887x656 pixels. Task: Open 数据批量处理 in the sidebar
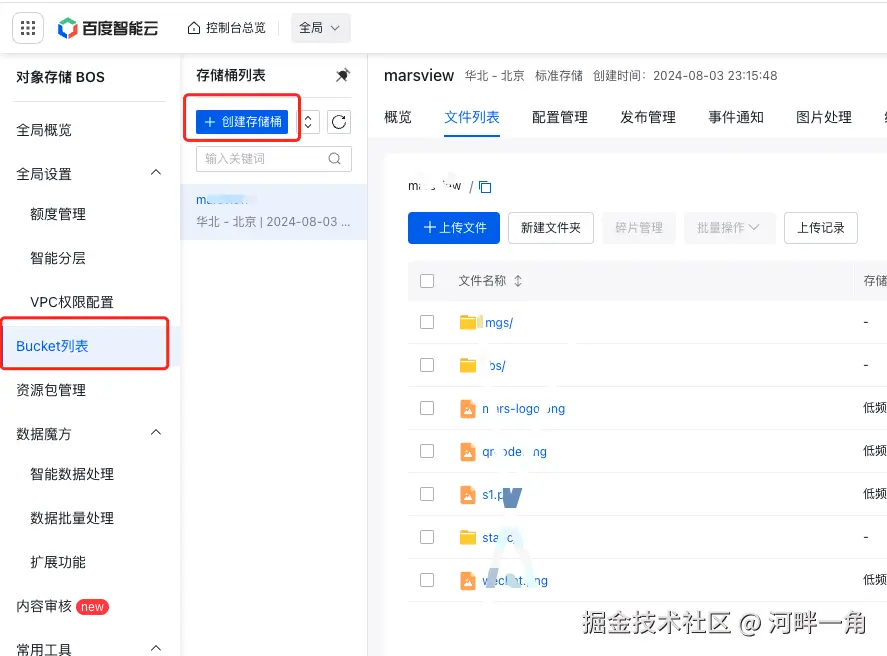coord(72,518)
